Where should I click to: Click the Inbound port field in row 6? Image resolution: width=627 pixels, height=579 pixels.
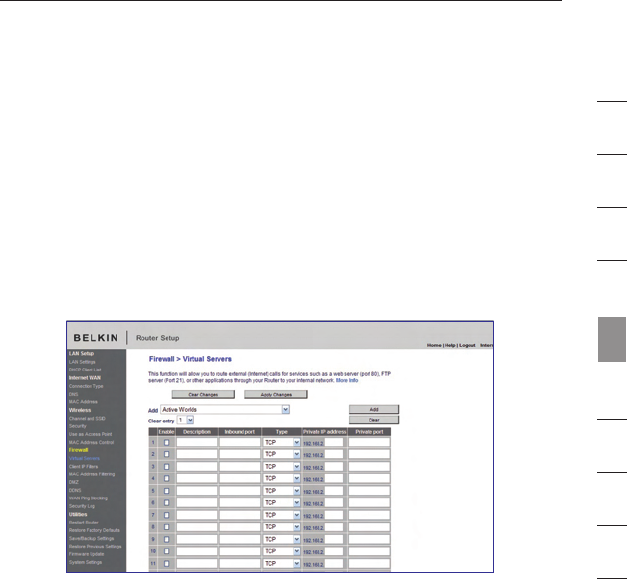click(240, 502)
